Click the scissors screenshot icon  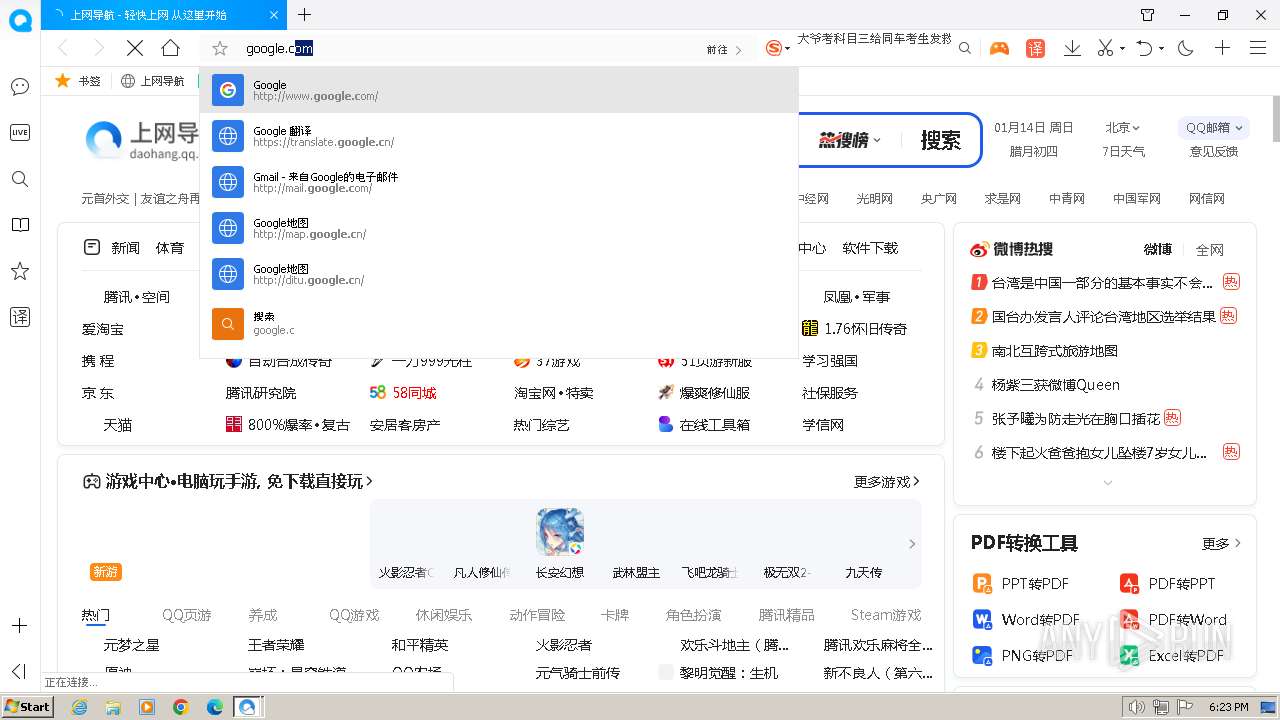1105,48
